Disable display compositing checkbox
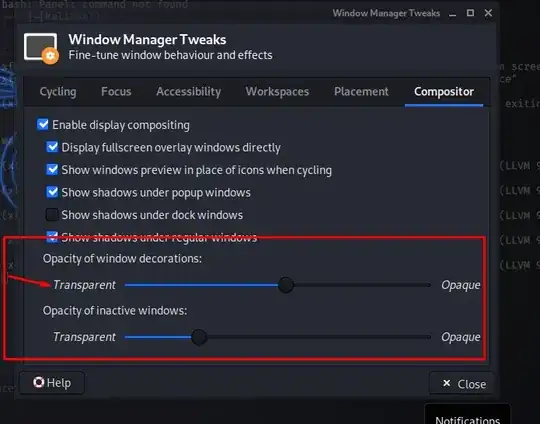The width and height of the screenshot is (540, 424). click(x=43, y=125)
